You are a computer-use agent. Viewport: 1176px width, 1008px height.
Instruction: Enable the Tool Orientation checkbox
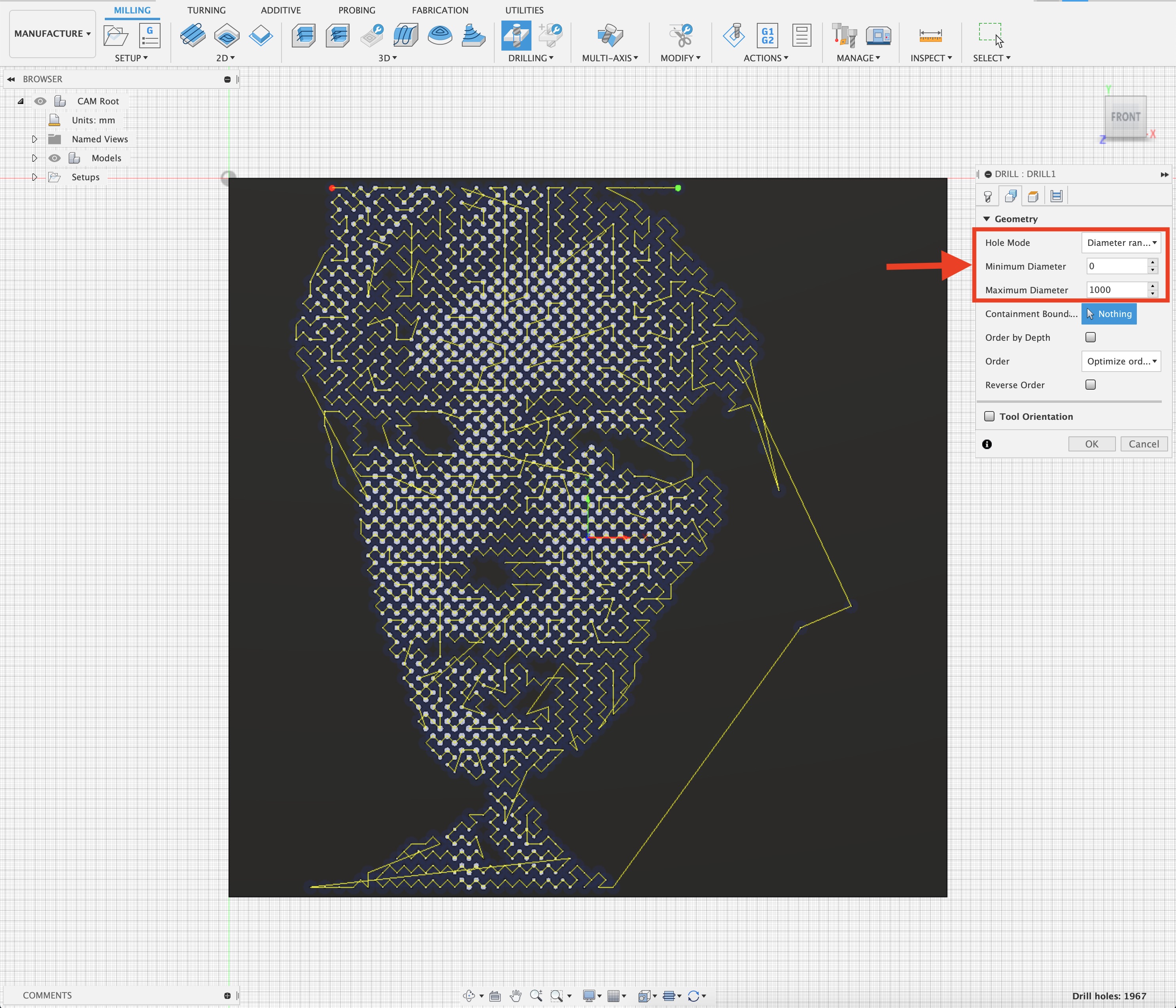(989, 416)
